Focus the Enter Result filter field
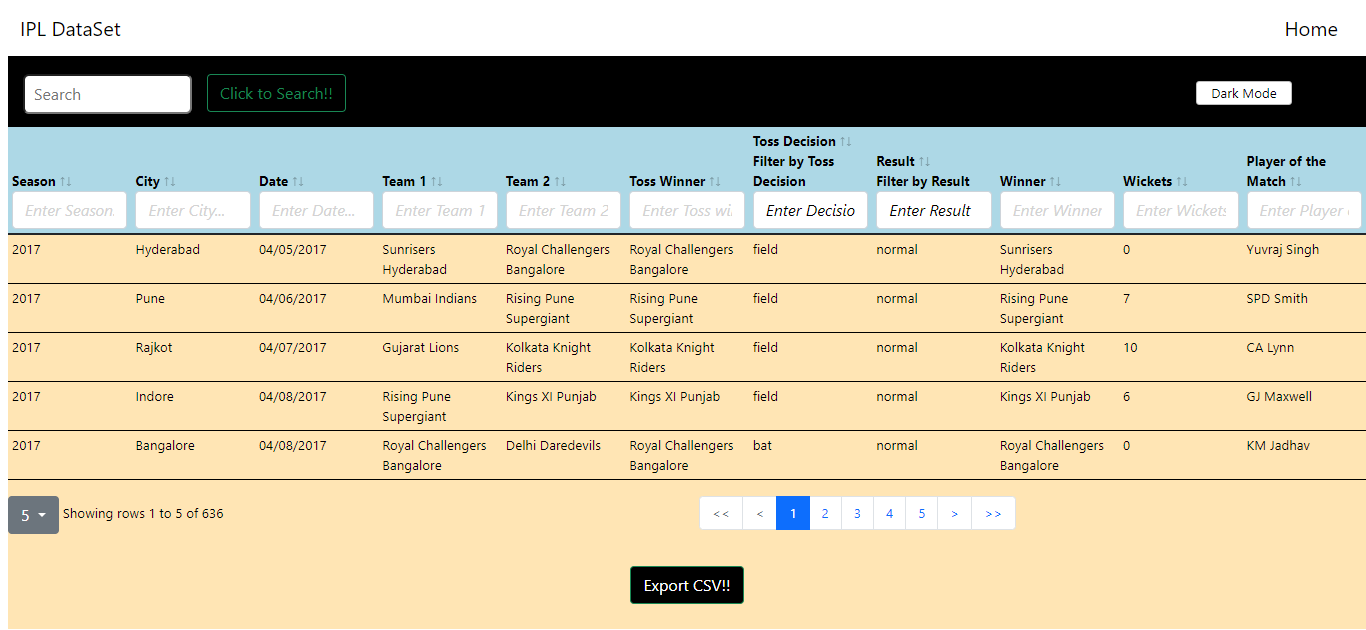Screen dimensions: 1366x630 pos(934,210)
